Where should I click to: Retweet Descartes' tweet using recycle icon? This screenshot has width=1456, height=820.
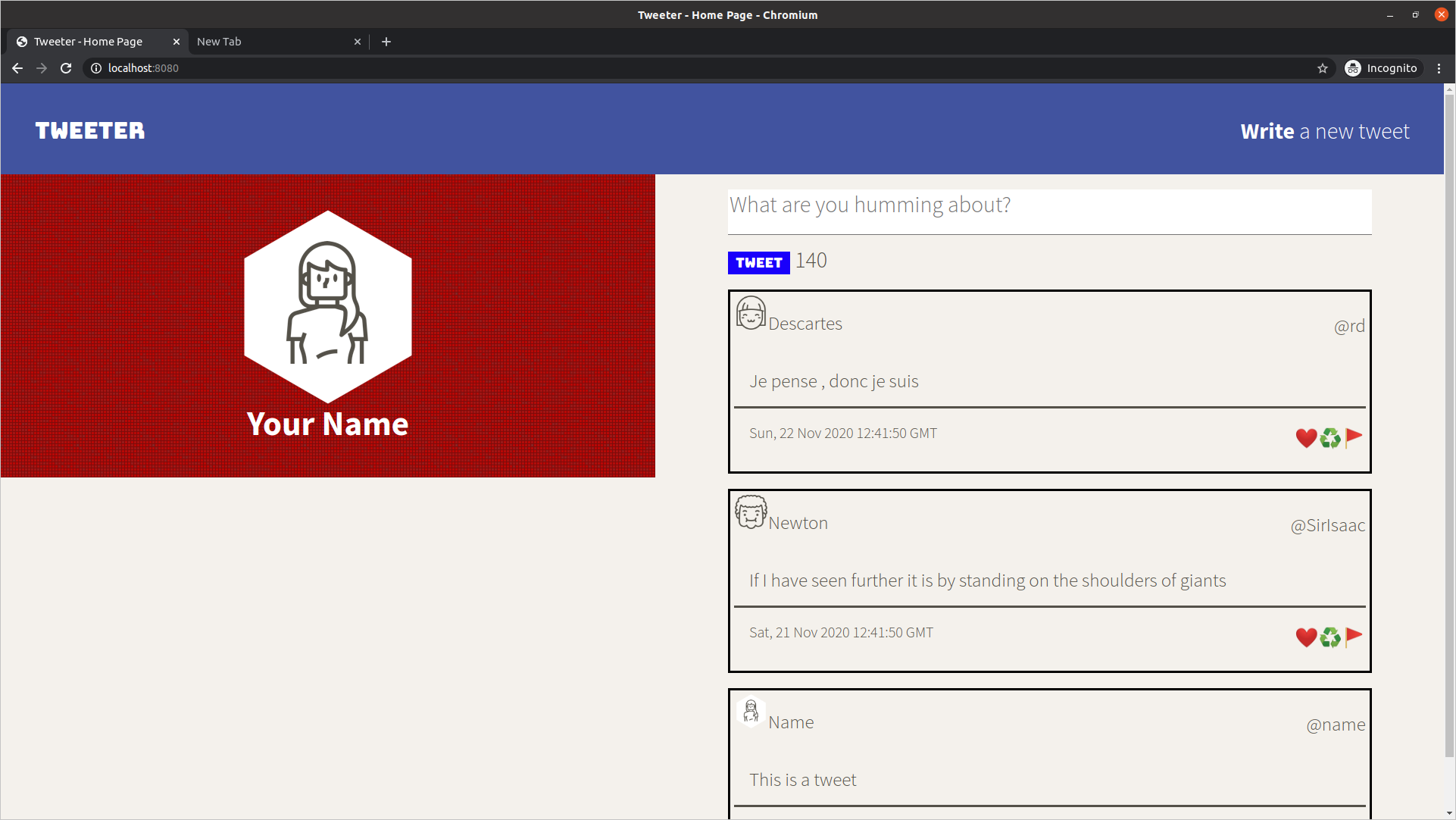(1330, 438)
